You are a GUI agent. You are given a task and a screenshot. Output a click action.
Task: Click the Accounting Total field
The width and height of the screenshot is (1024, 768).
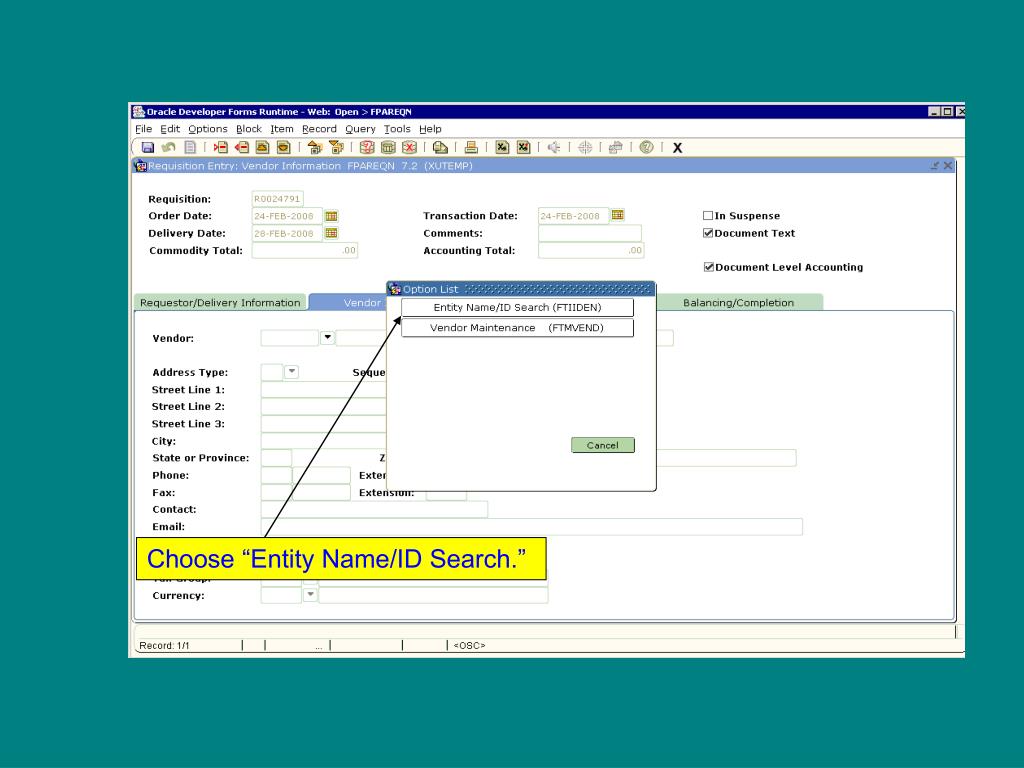tap(590, 250)
